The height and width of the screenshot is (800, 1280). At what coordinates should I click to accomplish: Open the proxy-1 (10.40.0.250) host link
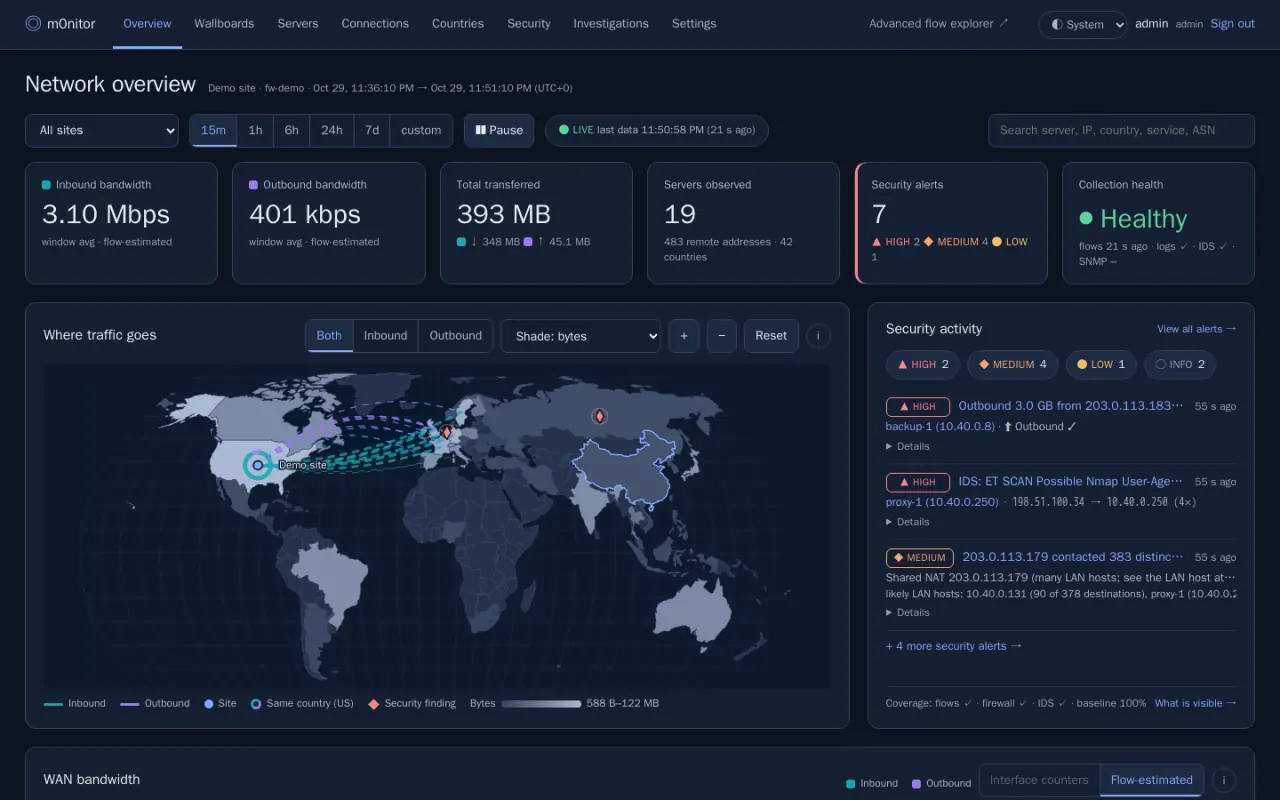point(942,502)
